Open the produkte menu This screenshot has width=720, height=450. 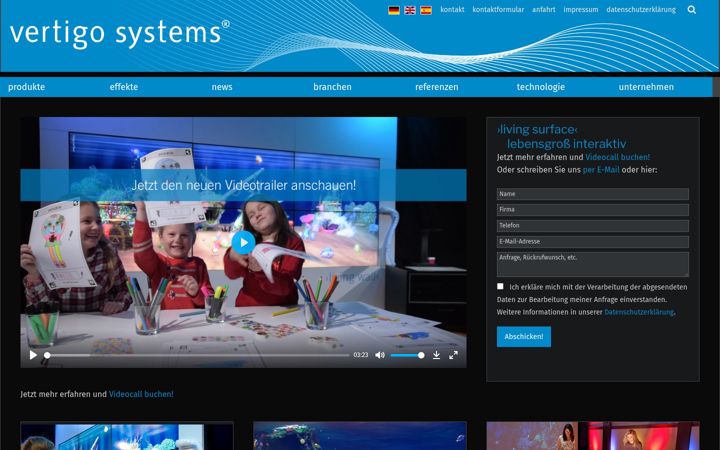(27, 87)
